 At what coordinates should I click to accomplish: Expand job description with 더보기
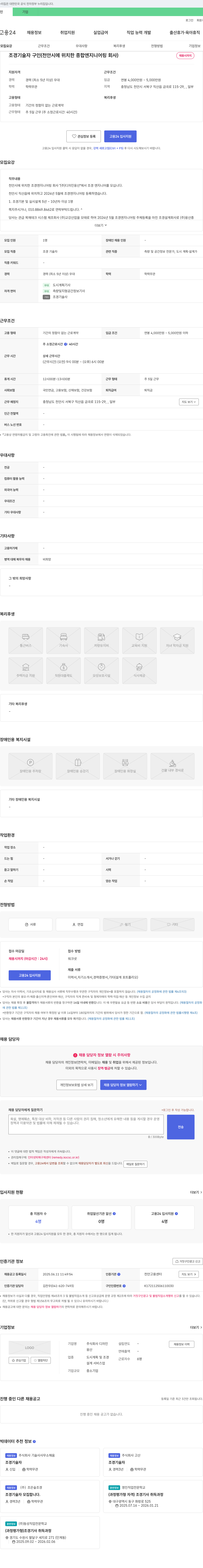(x=101, y=225)
